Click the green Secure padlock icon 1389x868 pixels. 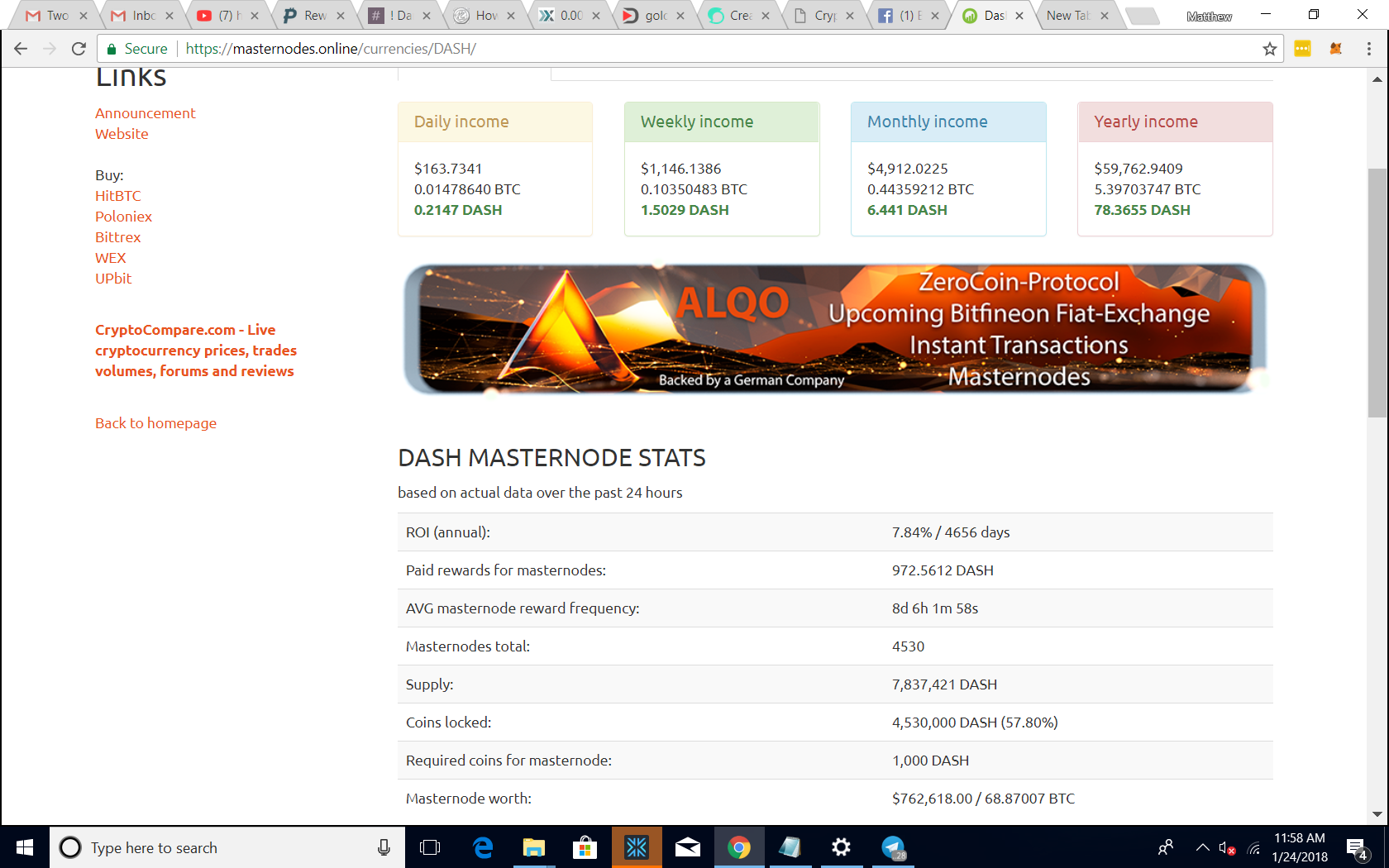(112, 49)
